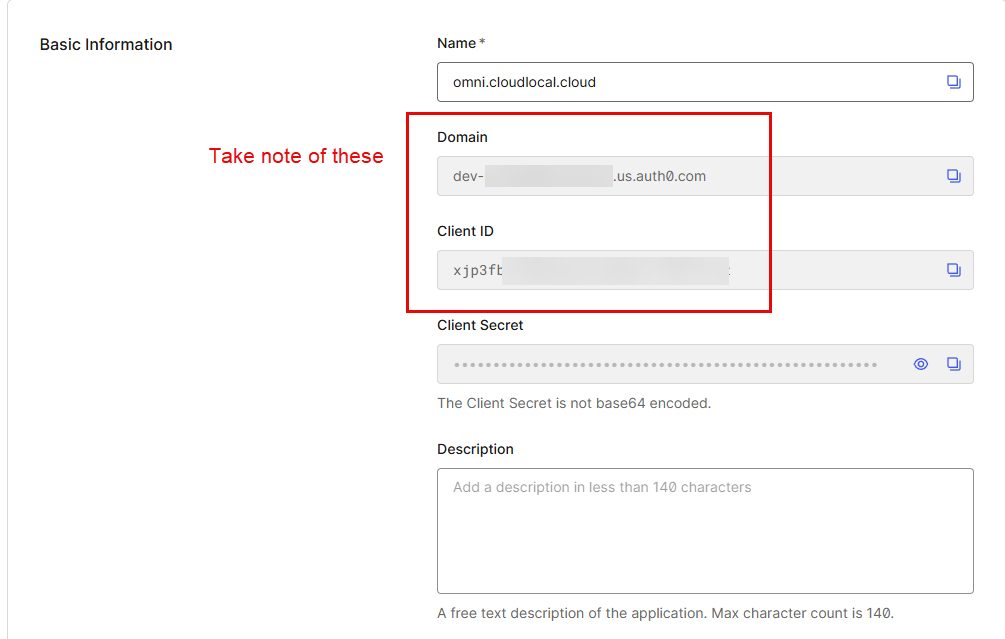Click the Description field label
This screenshot has width=1005, height=639.
point(475,449)
